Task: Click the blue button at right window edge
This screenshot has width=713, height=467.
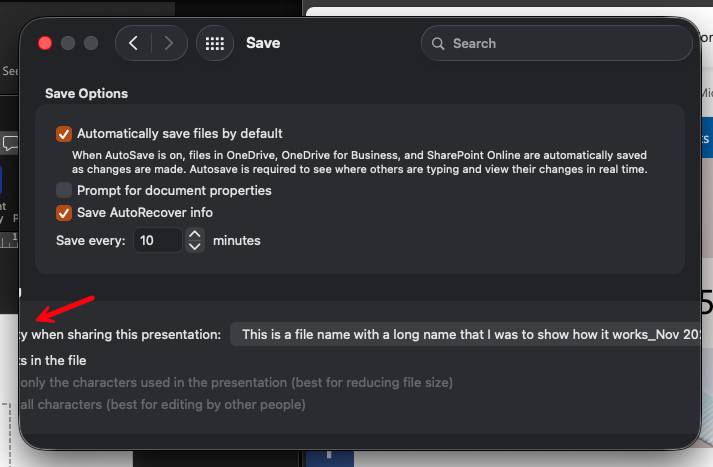Action: [707, 137]
